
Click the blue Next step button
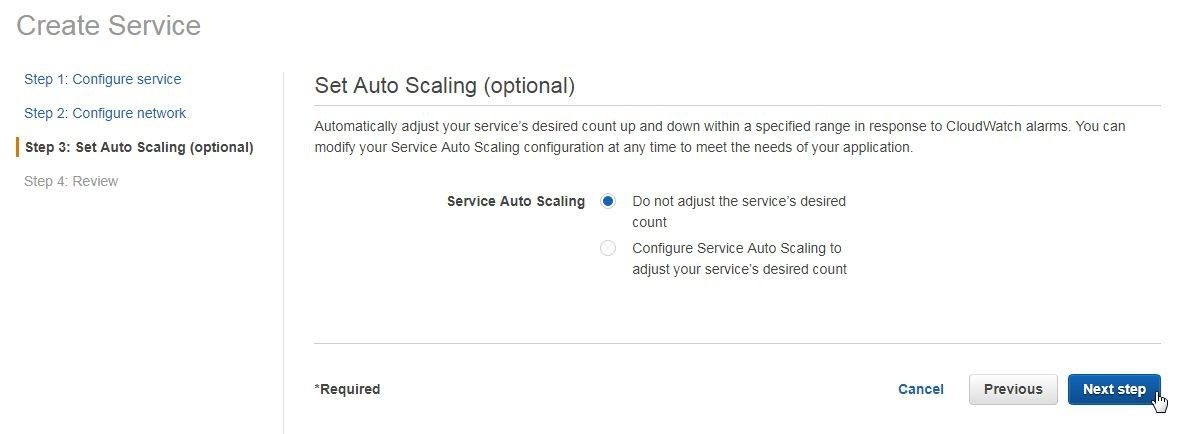point(1114,390)
